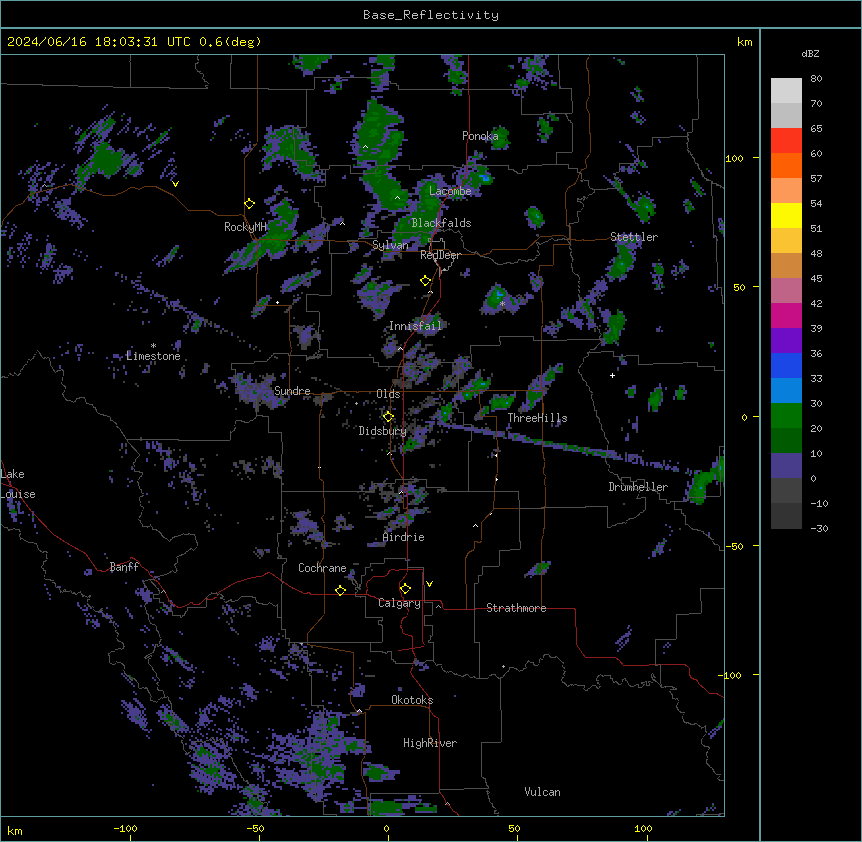Click the yellow diamond marker below Cochrane
Screen dimensions: 862x842
tap(340, 590)
